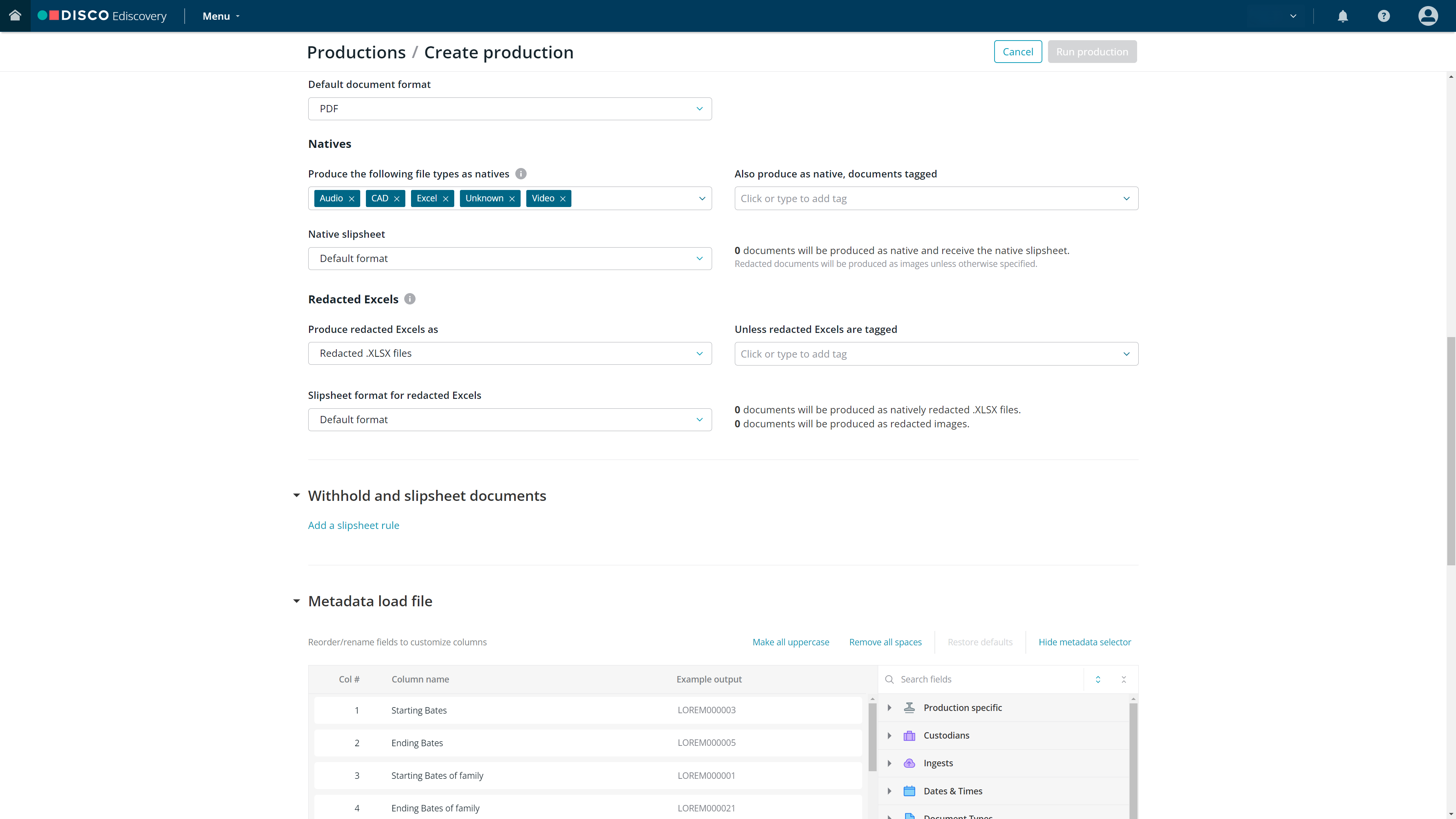Open the Default document format dropdown

pyautogui.click(x=509, y=108)
